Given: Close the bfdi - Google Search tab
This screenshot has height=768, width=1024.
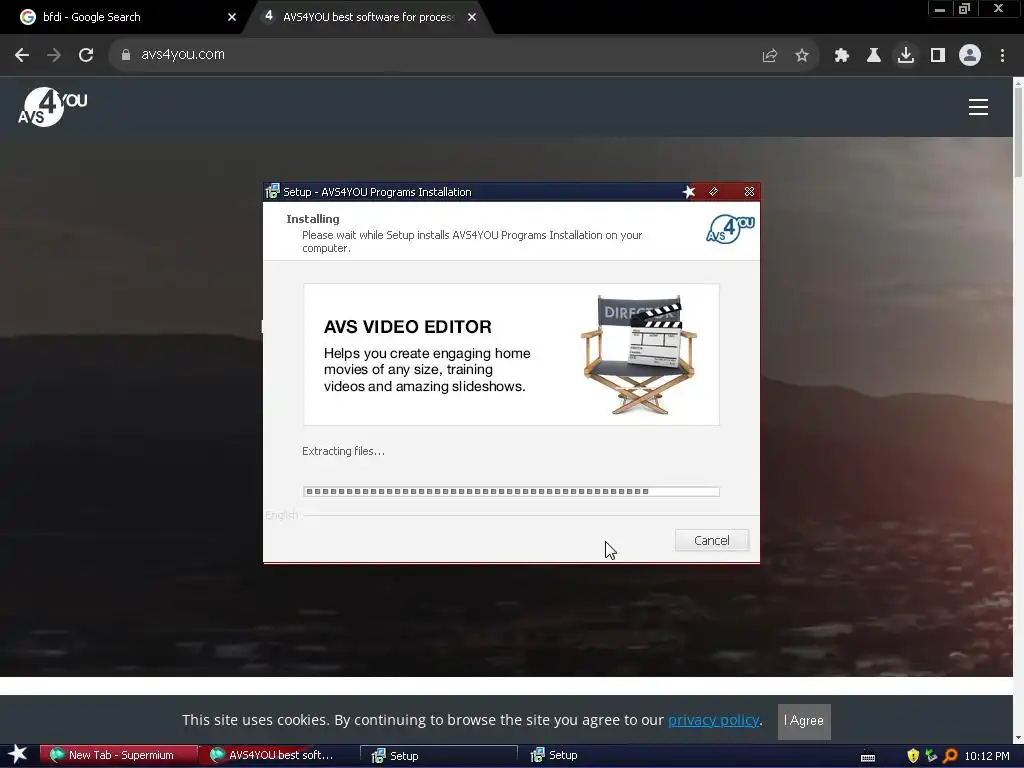Looking at the screenshot, I should coord(232,18).
